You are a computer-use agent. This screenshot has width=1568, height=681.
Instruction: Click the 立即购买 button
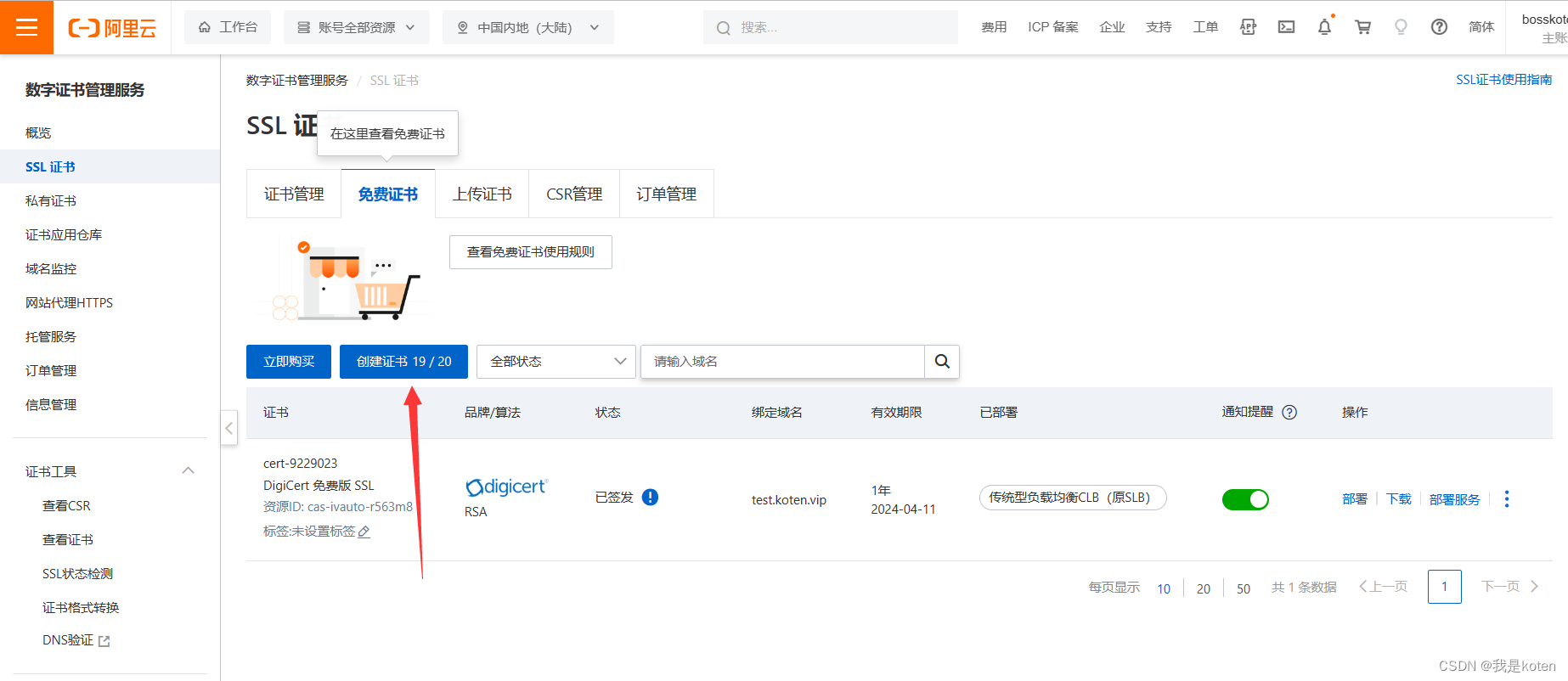point(289,361)
